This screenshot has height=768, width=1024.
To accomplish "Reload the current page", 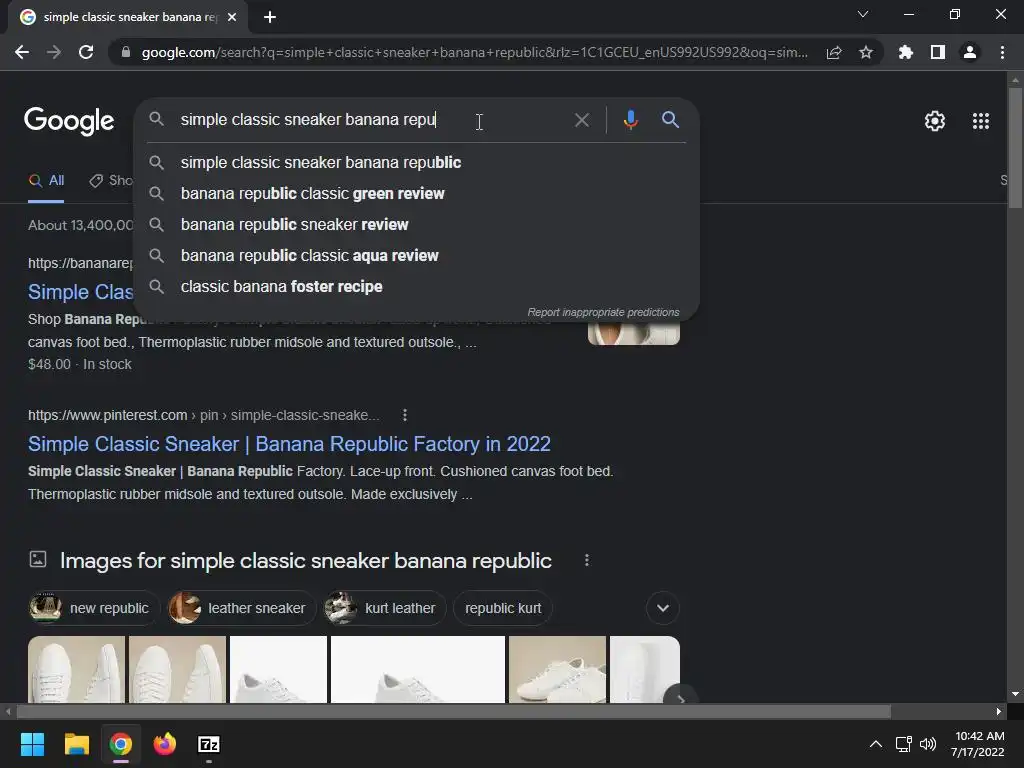I will pos(86,52).
